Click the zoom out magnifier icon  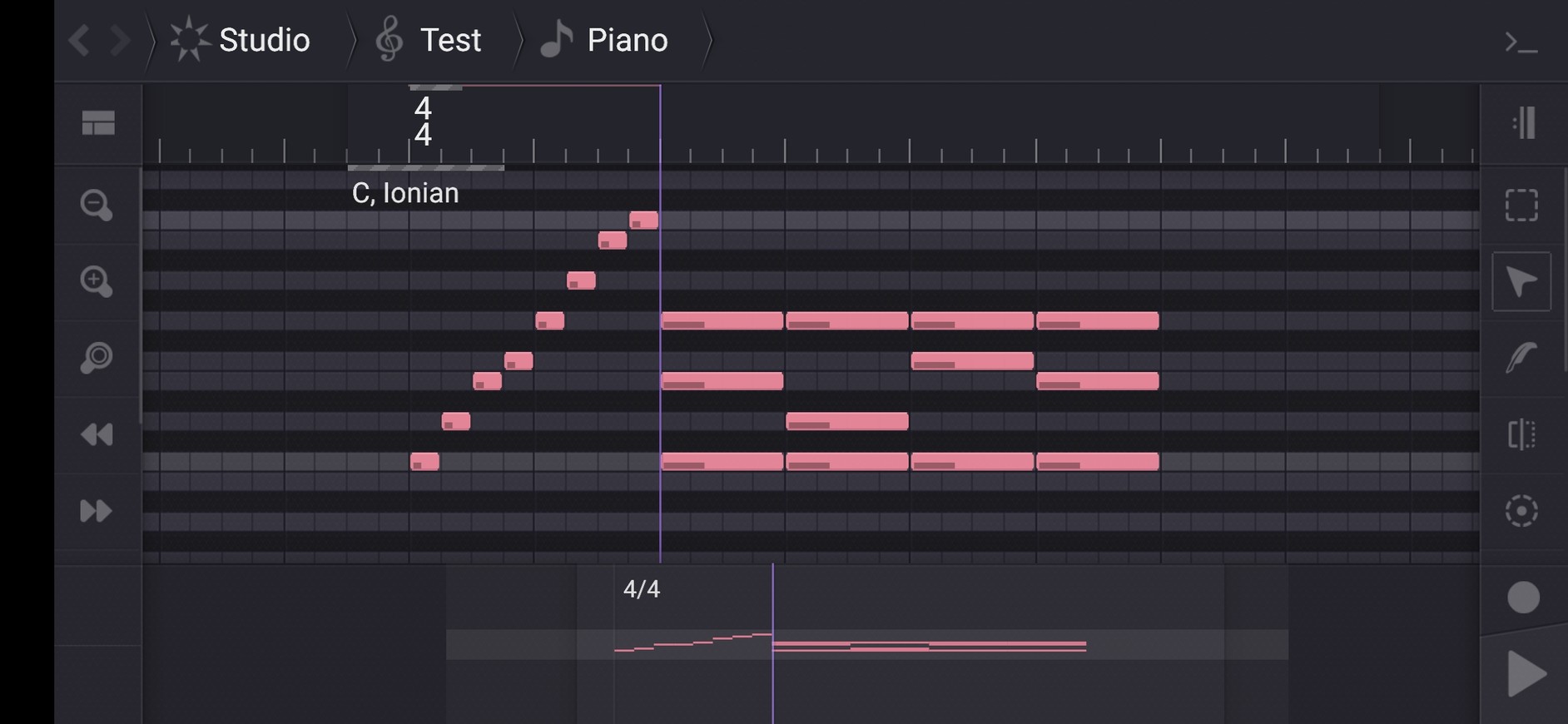click(x=97, y=205)
